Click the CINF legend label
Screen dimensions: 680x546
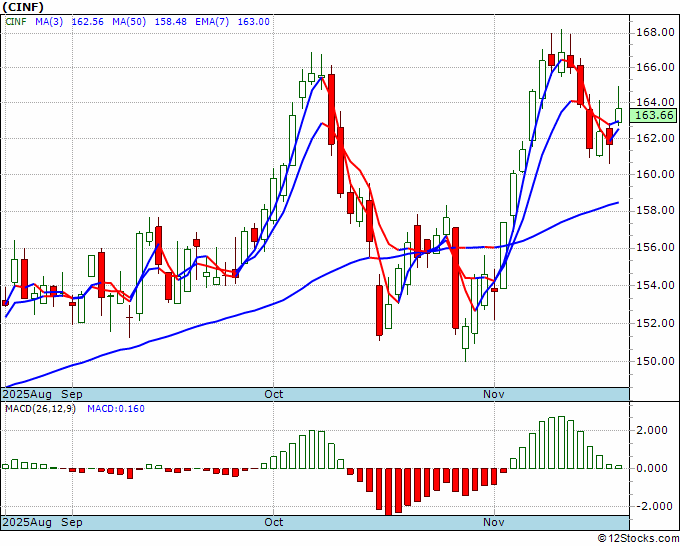tap(16, 22)
